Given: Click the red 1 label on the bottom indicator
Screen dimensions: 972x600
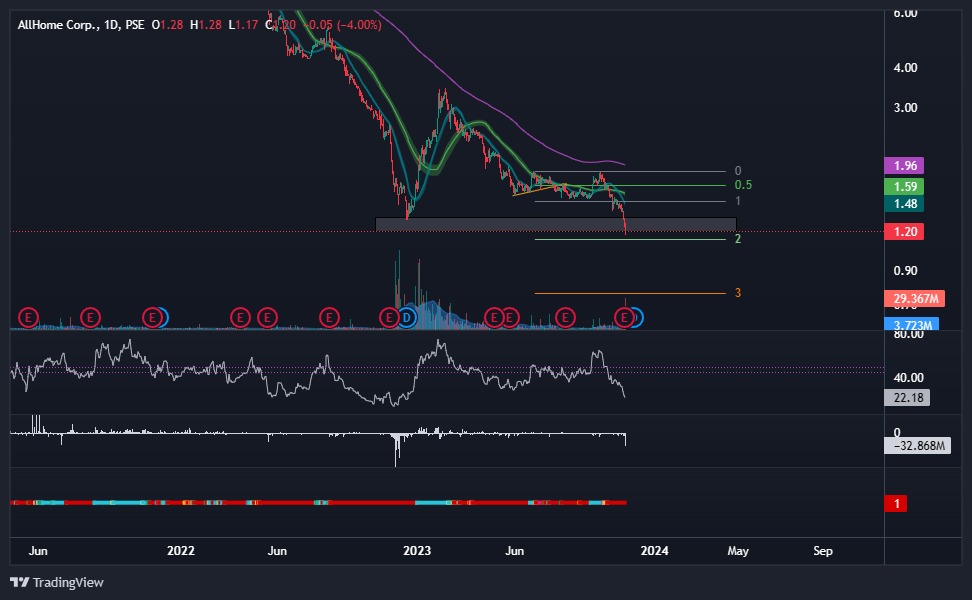Looking at the screenshot, I should pyautogui.click(x=895, y=504).
